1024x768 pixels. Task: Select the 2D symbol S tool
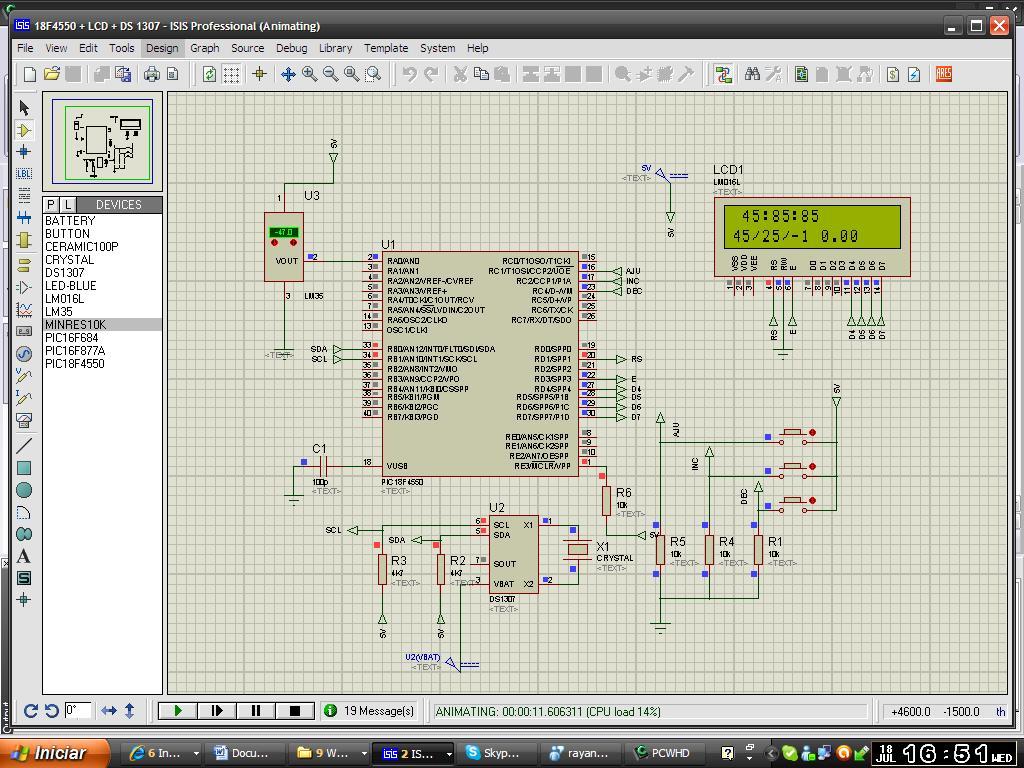(x=24, y=578)
